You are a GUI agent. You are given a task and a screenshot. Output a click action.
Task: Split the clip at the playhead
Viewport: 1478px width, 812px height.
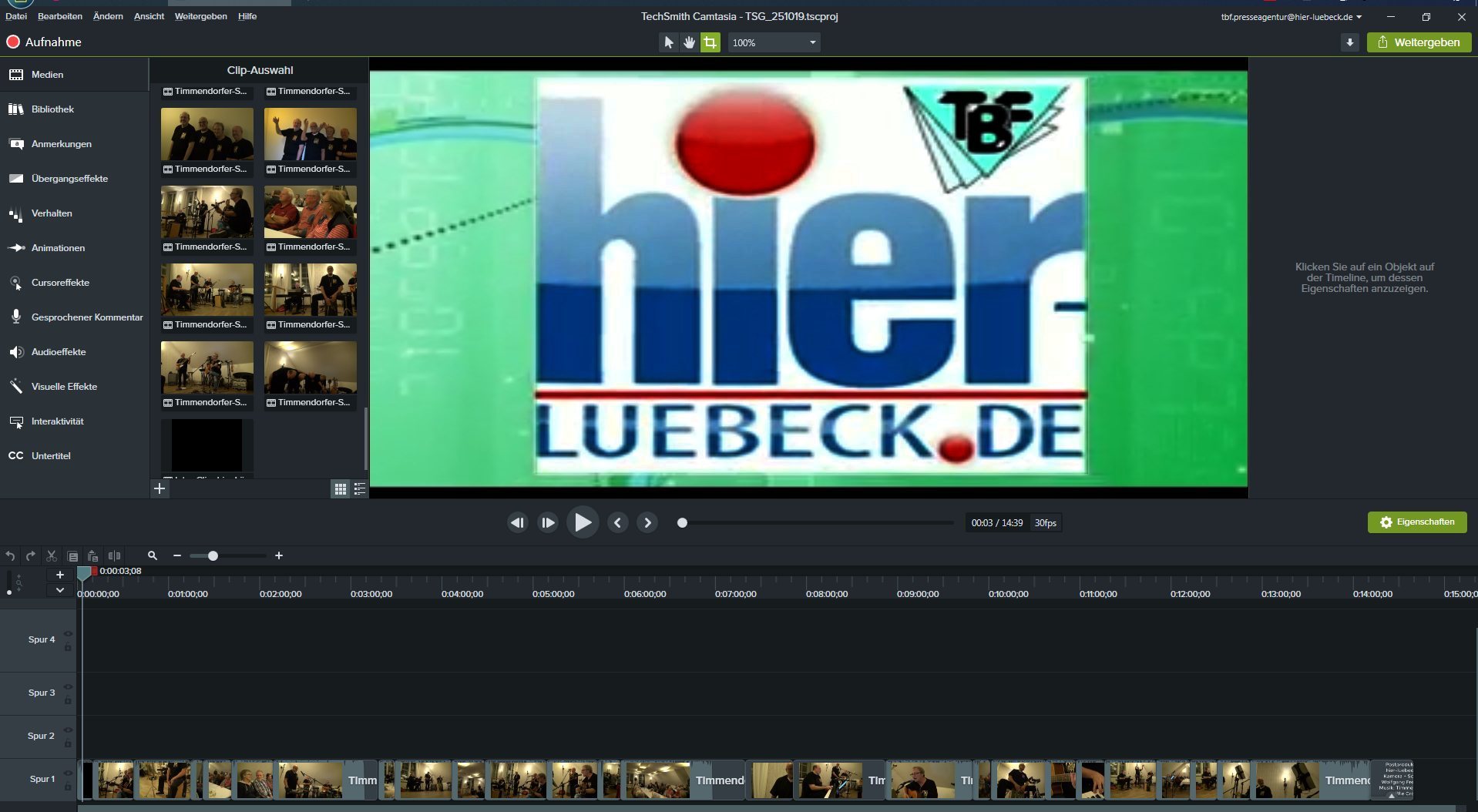coord(114,555)
